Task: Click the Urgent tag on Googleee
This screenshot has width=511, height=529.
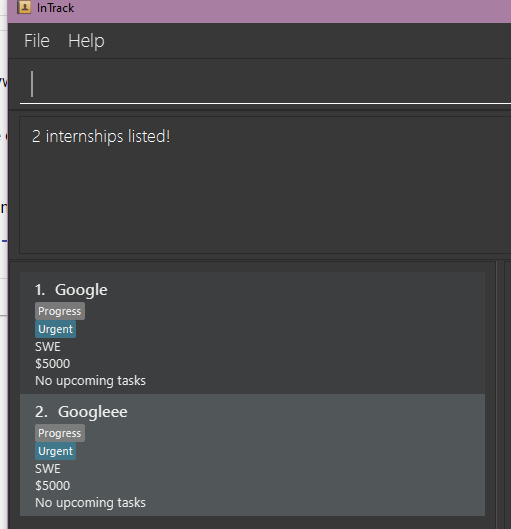Action: [55, 451]
